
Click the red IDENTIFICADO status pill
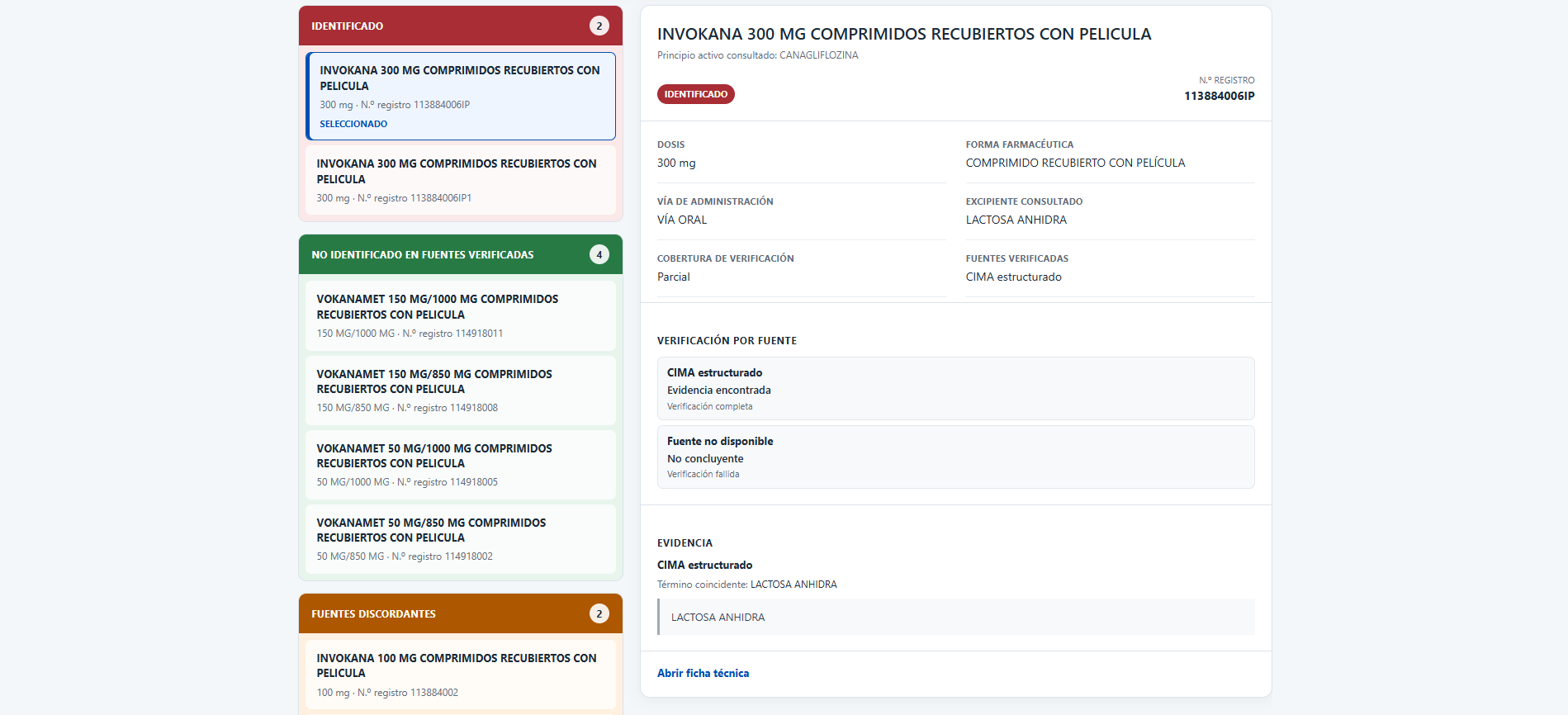tap(696, 94)
